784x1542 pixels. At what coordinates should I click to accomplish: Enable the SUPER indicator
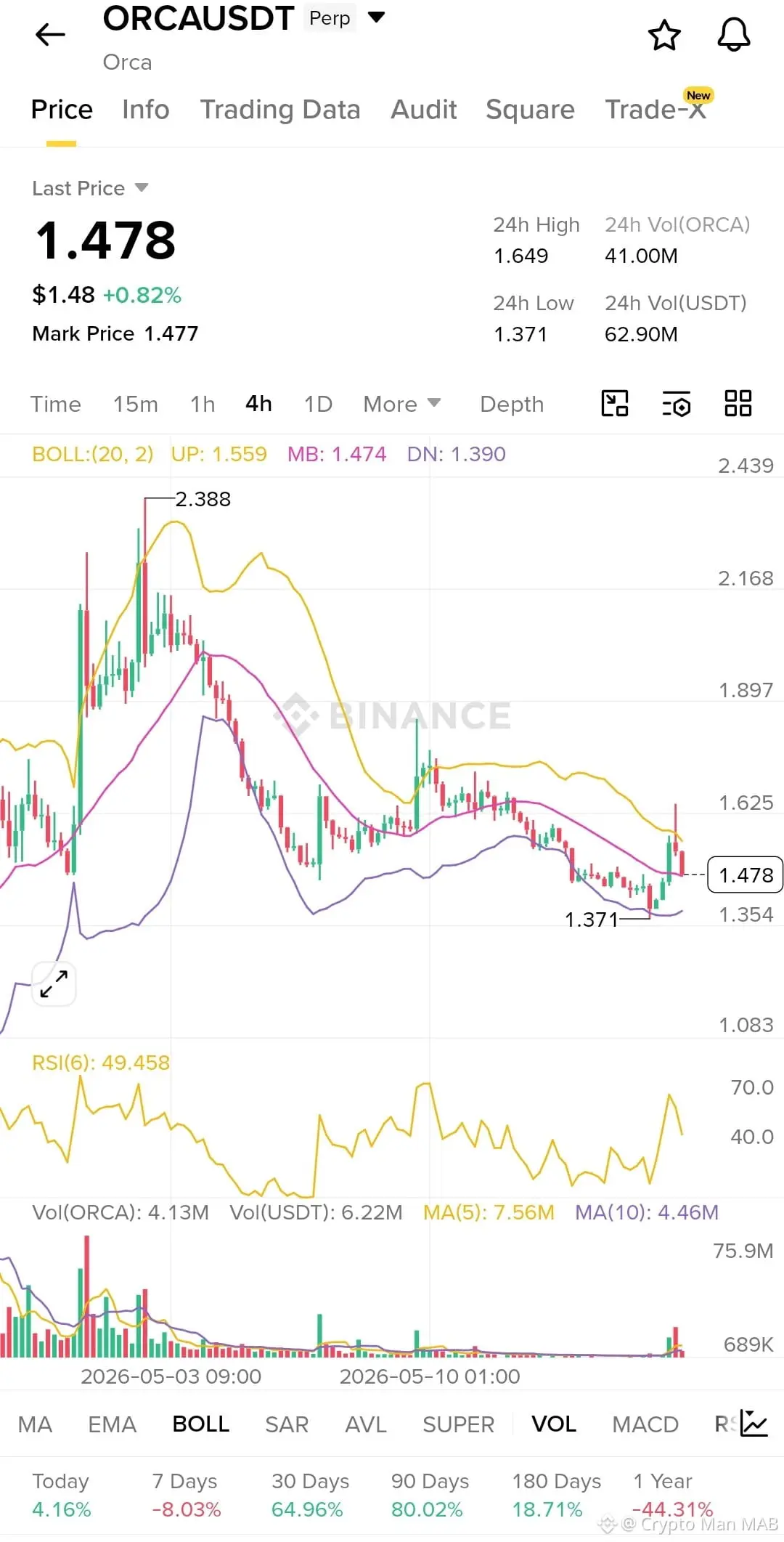[x=458, y=1424]
